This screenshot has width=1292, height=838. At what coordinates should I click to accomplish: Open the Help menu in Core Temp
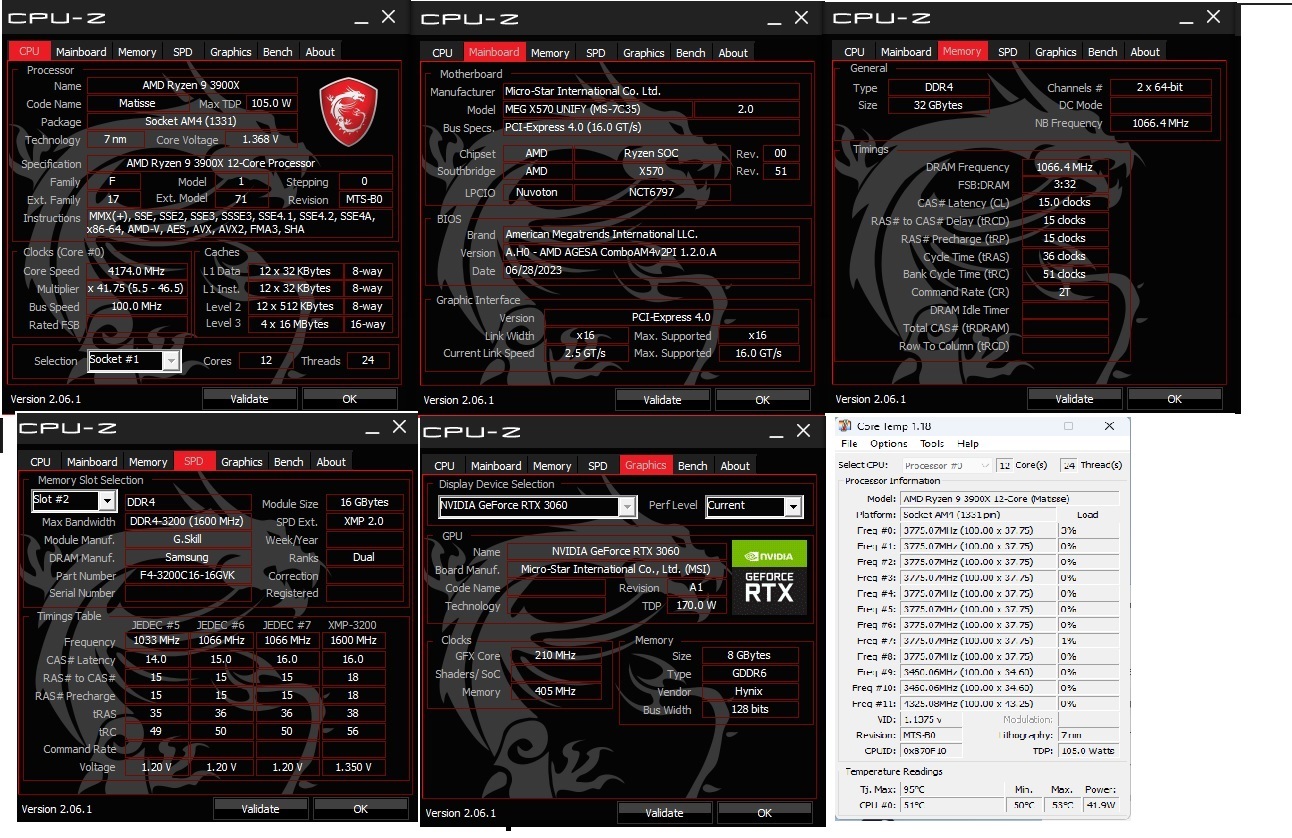point(967,444)
